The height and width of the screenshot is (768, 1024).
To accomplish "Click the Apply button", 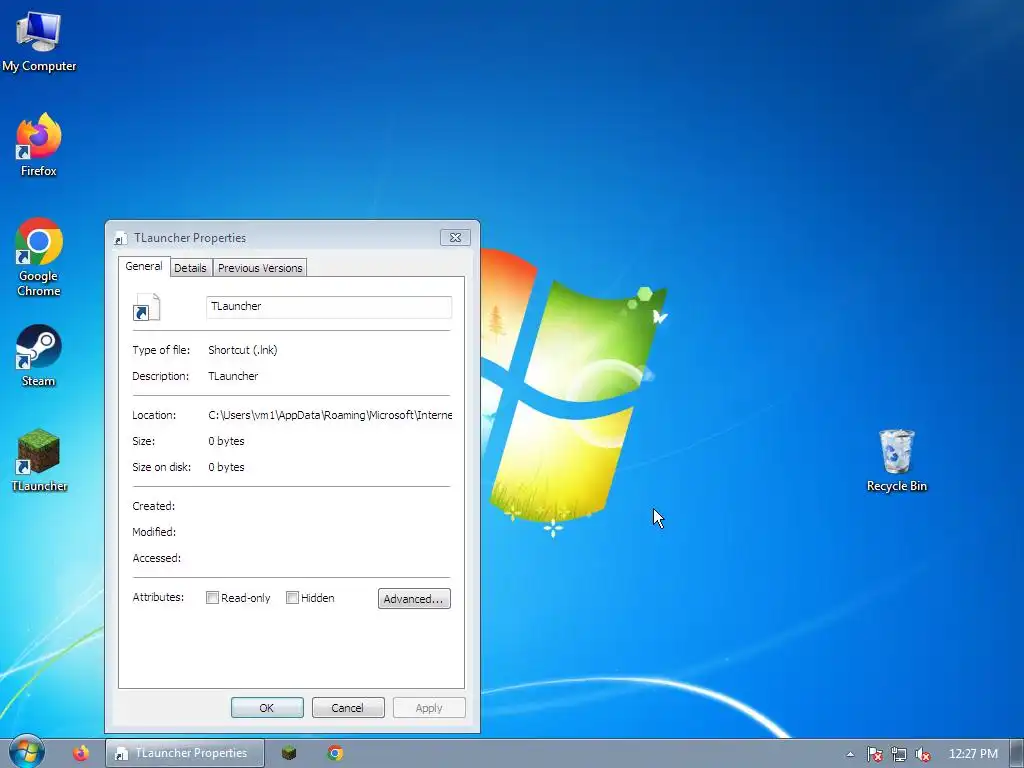I will point(429,707).
